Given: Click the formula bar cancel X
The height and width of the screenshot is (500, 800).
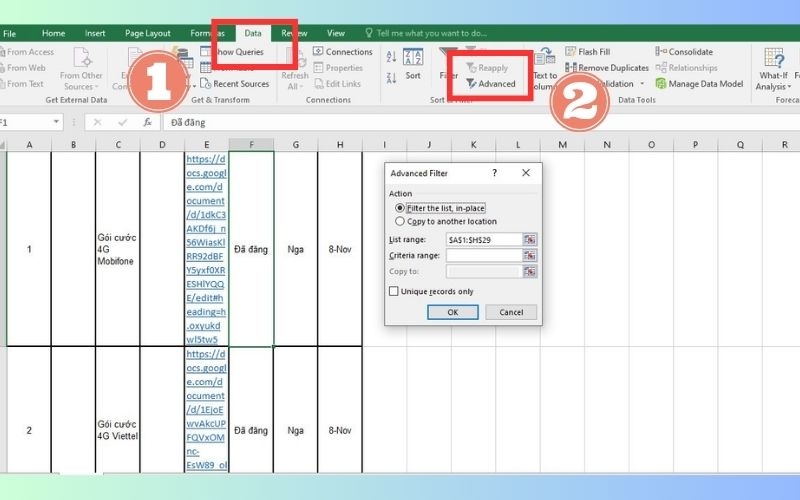Looking at the screenshot, I should pos(97,122).
